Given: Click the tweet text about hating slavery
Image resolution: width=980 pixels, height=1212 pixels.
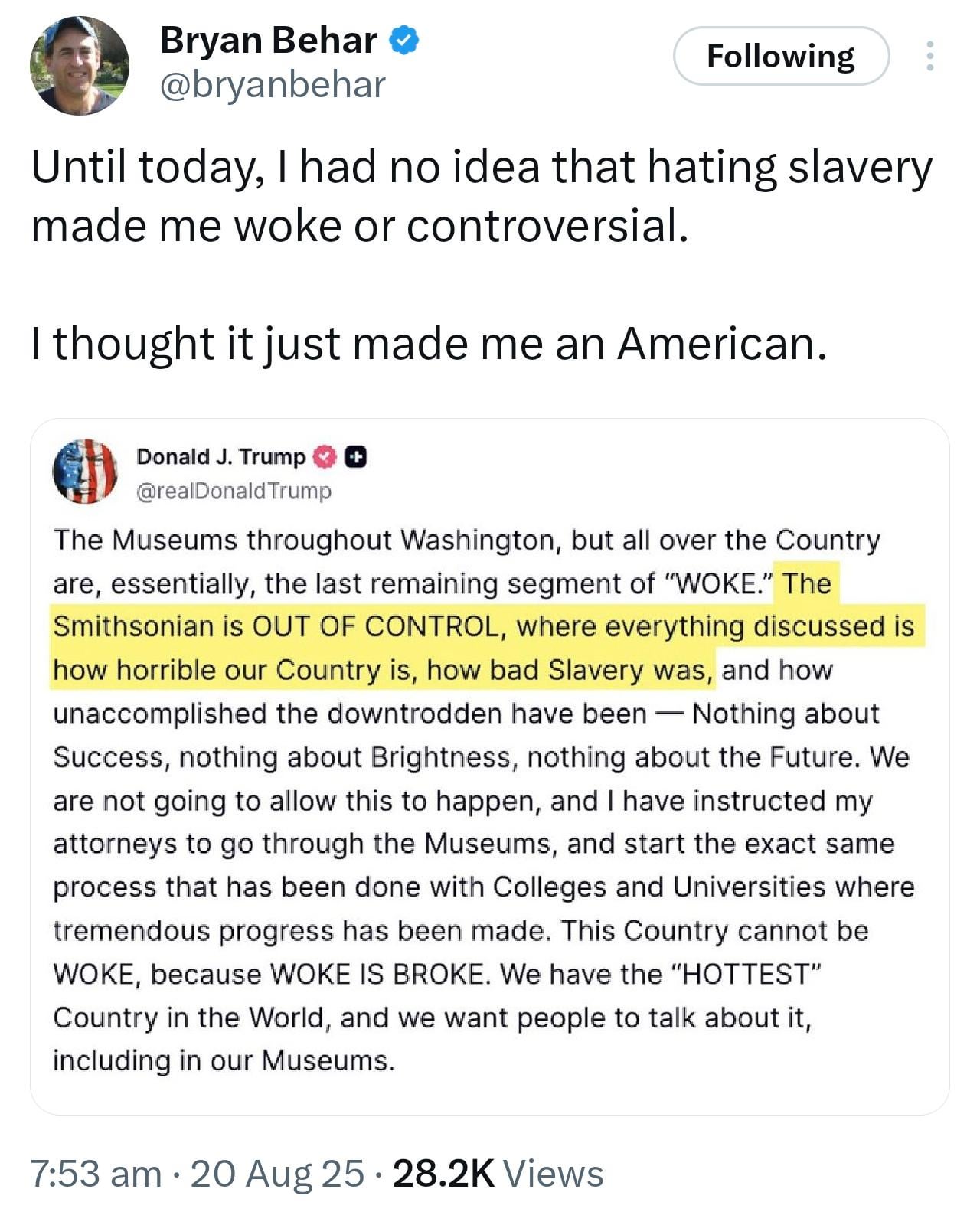Looking at the screenshot, I should (x=482, y=196).
